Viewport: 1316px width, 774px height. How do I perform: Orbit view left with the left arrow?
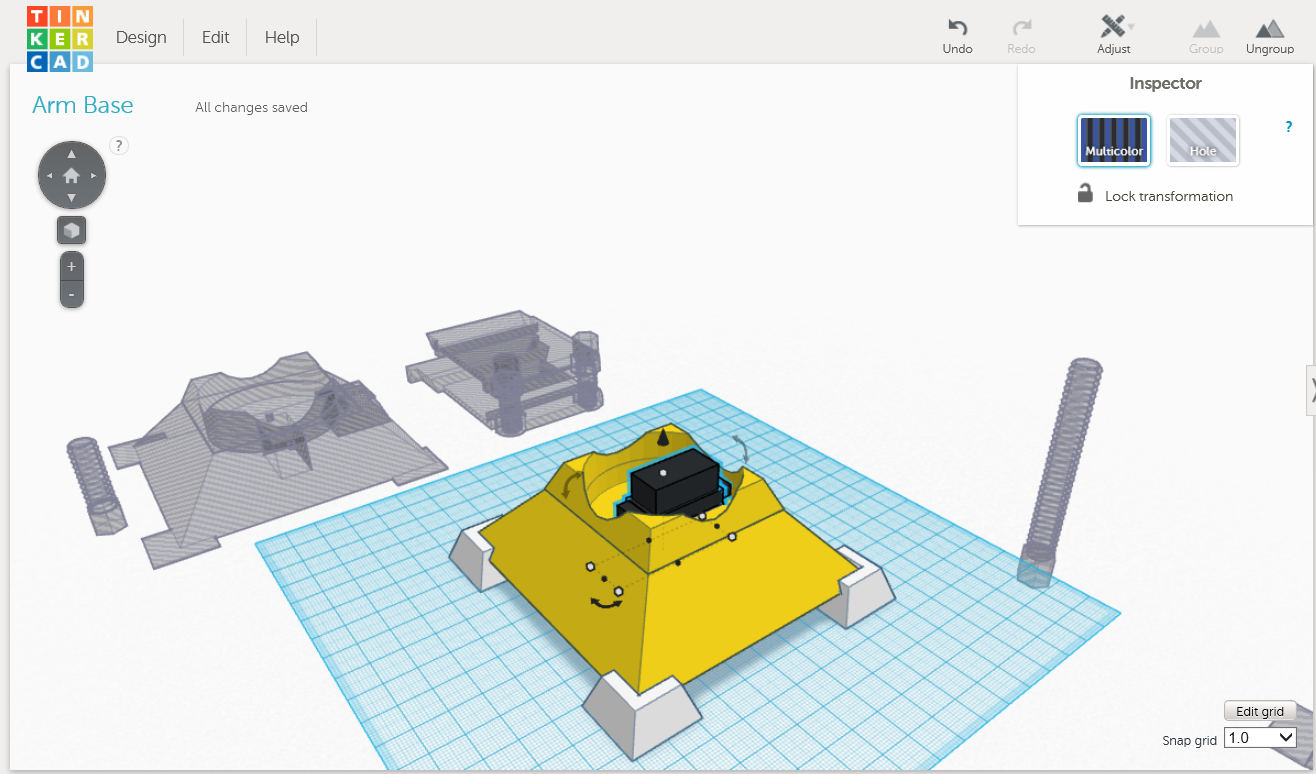click(50, 176)
